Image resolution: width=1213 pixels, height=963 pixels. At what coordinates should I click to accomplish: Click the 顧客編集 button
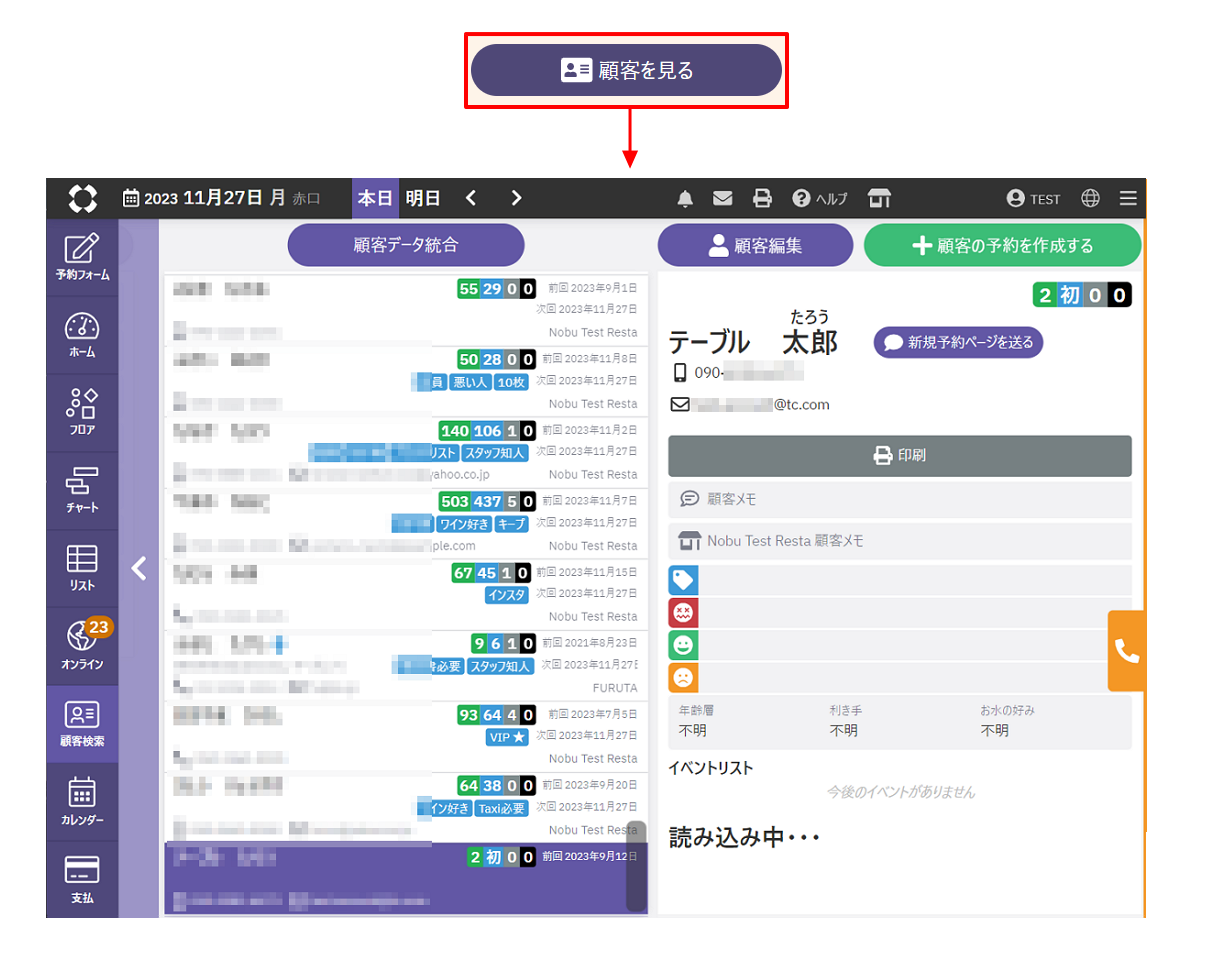755,245
